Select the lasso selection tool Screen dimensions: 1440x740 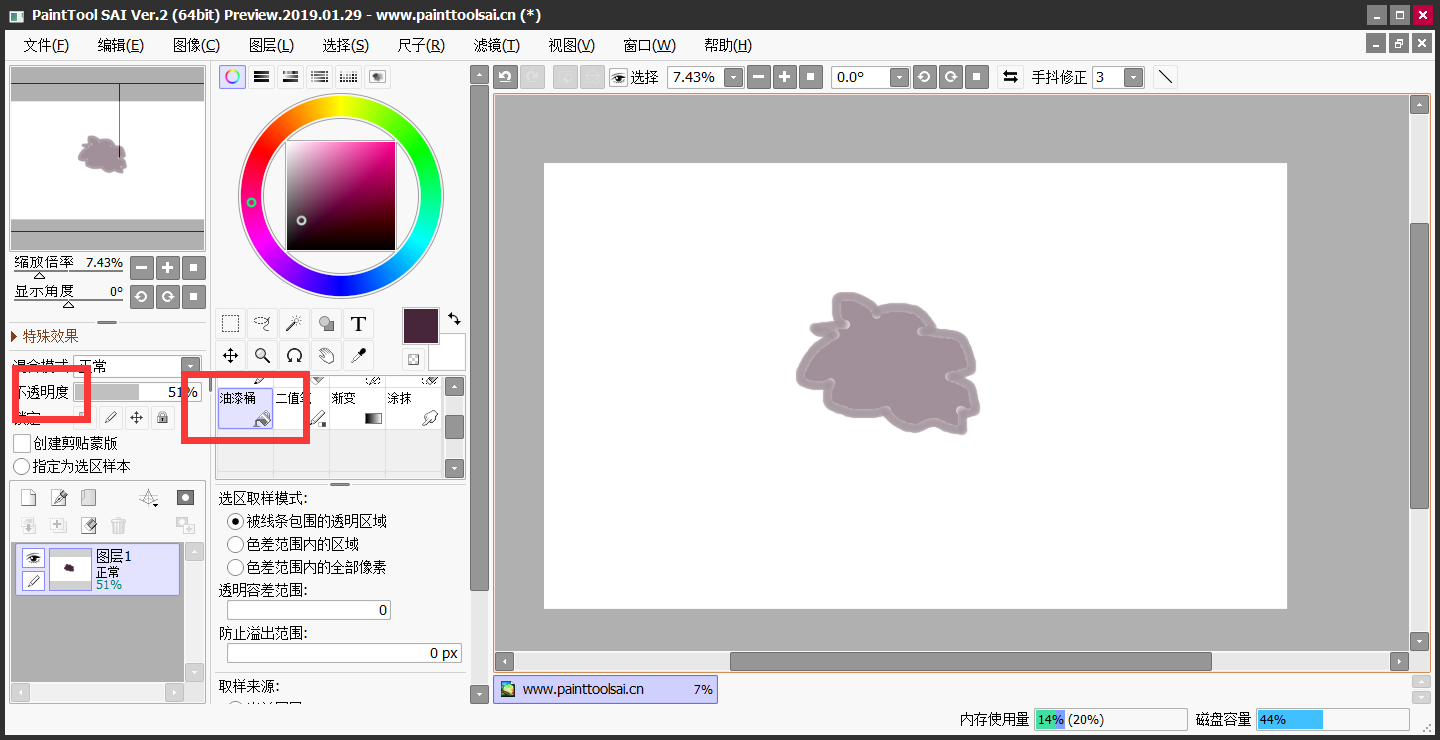point(262,324)
